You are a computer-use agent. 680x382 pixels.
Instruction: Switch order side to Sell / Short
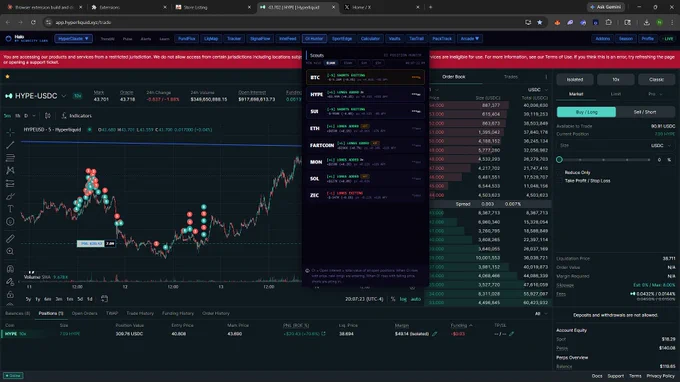click(644, 112)
